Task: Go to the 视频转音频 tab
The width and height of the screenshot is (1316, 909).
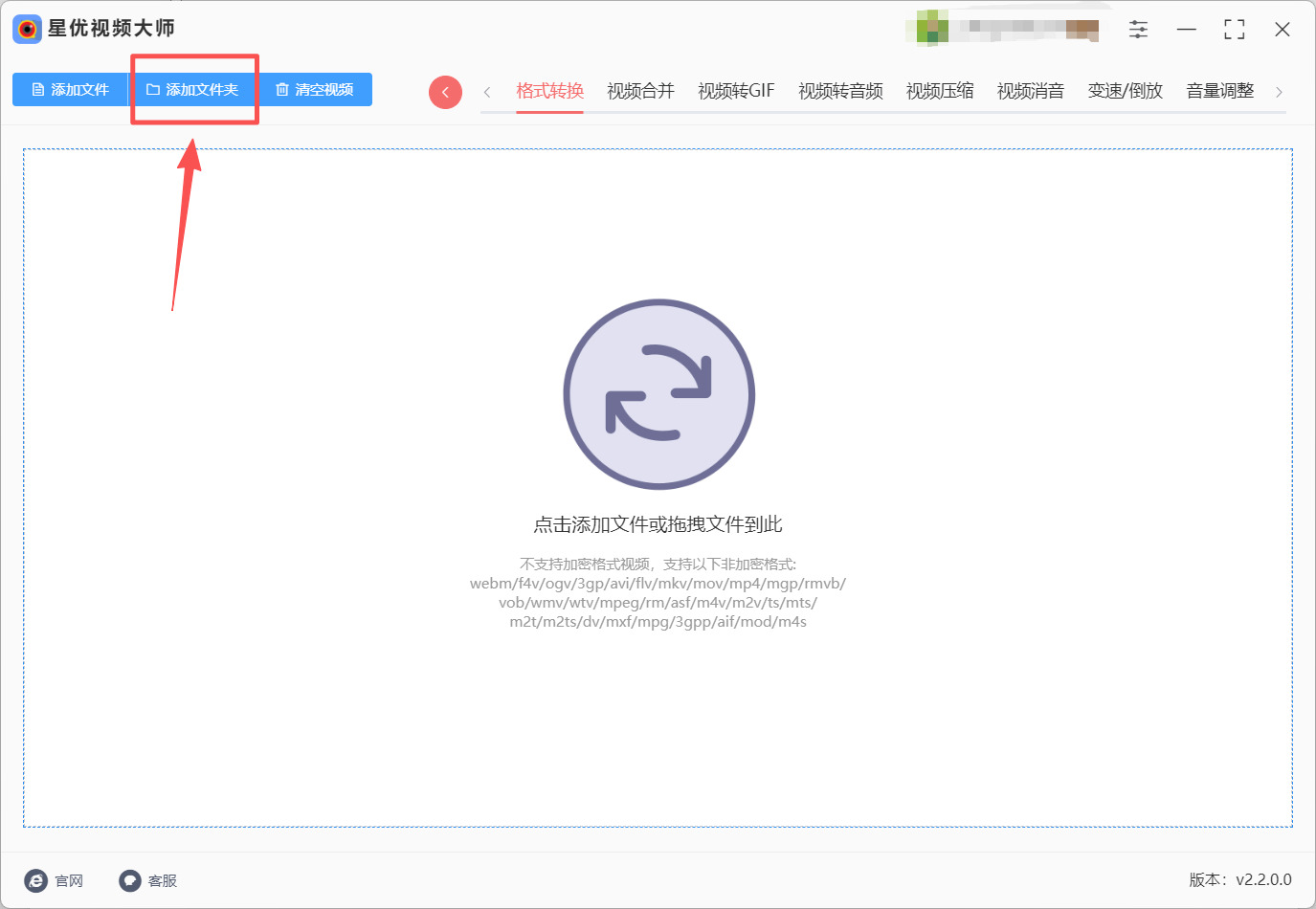Action: click(x=840, y=91)
